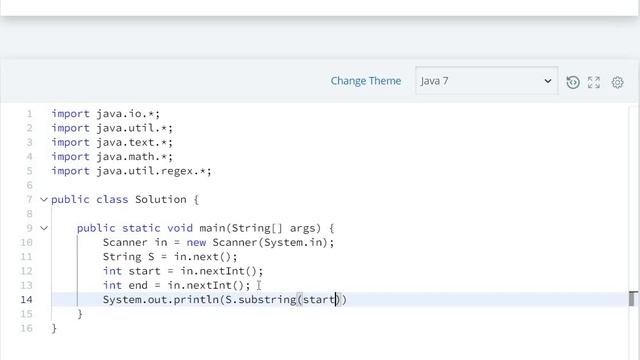Click on 'int end = in.nextInt();' line
640x360 pixels.
[x=176, y=285]
